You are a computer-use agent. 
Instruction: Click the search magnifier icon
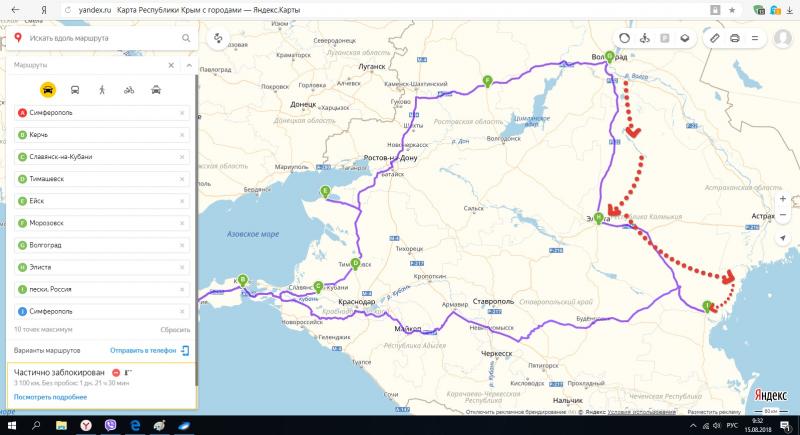click(x=186, y=38)
